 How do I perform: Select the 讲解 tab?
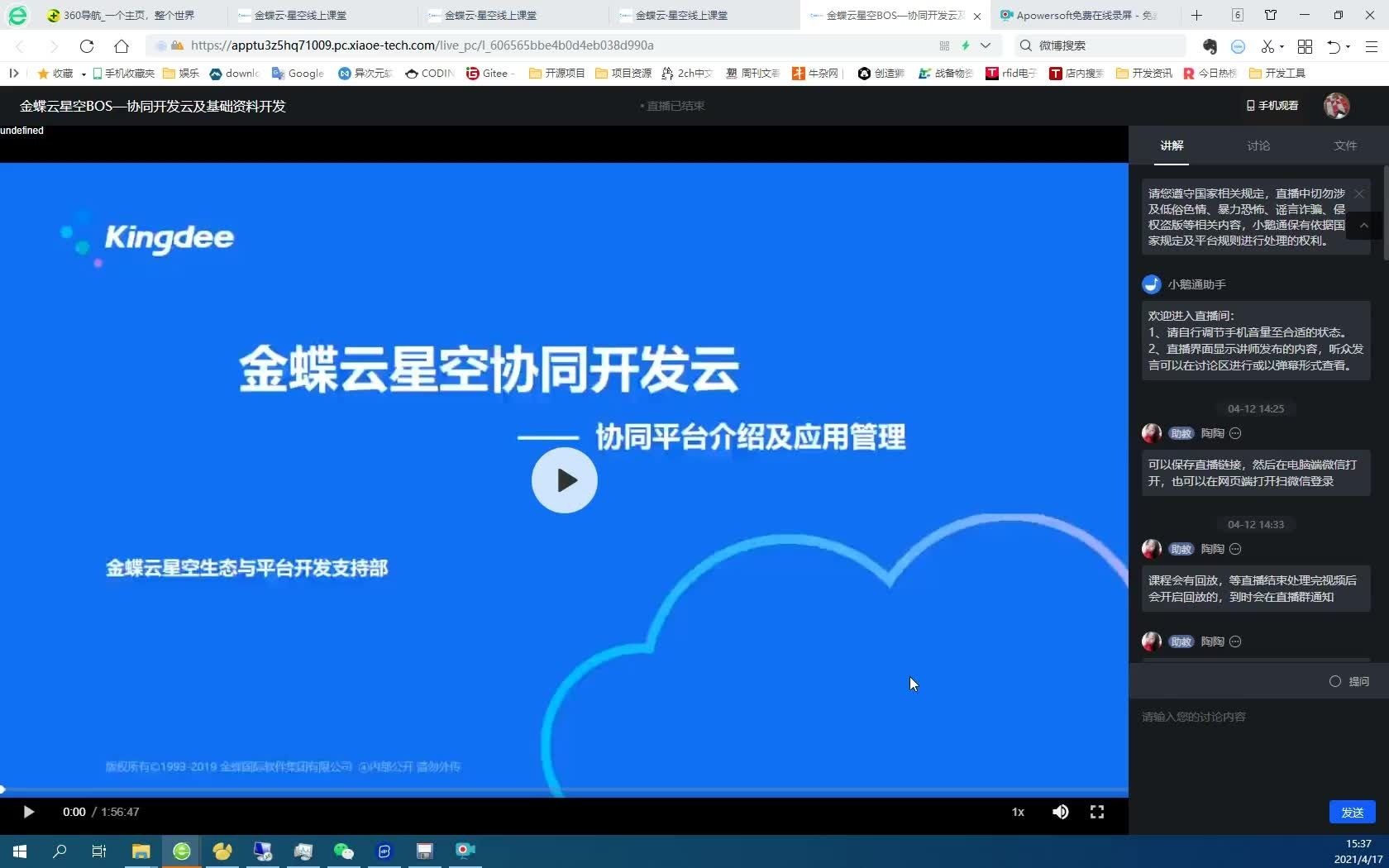click(x=1172, y=145)
